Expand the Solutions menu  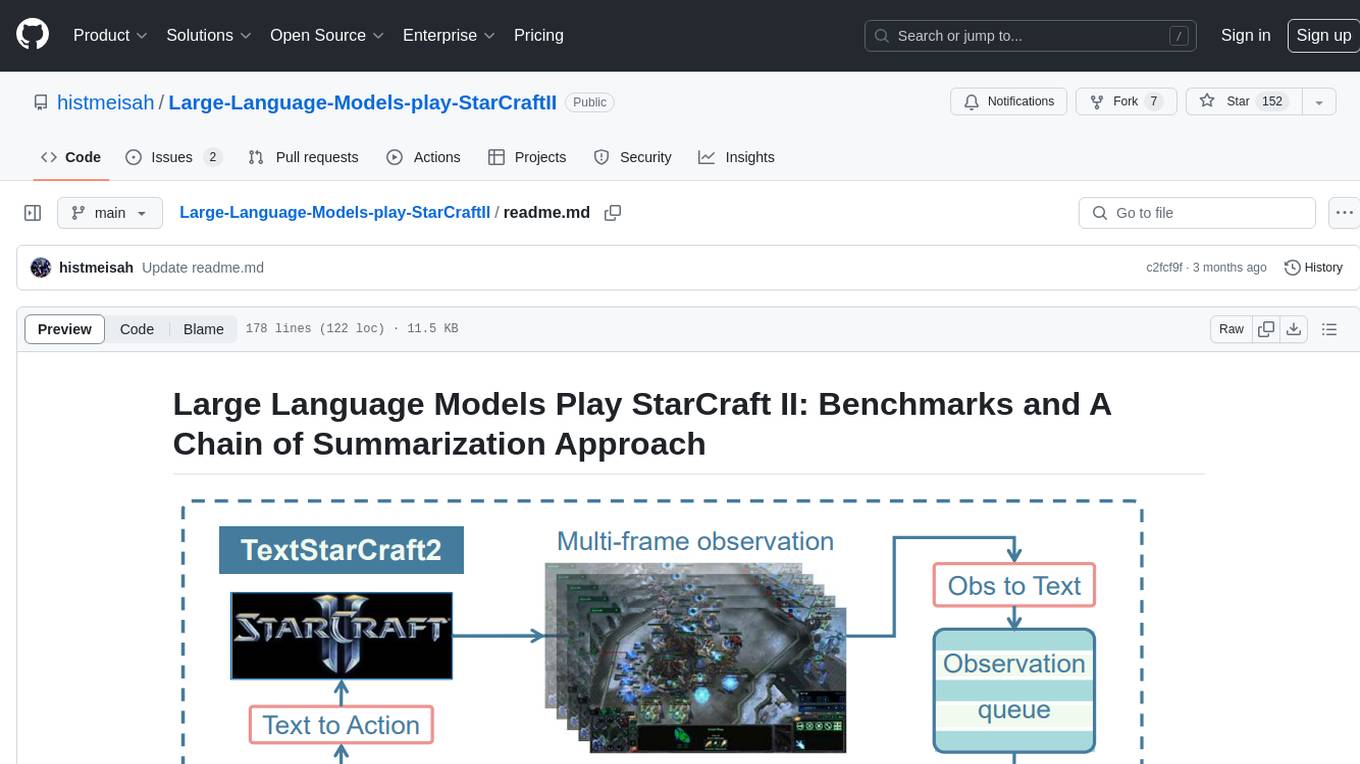tap(209, 35)
